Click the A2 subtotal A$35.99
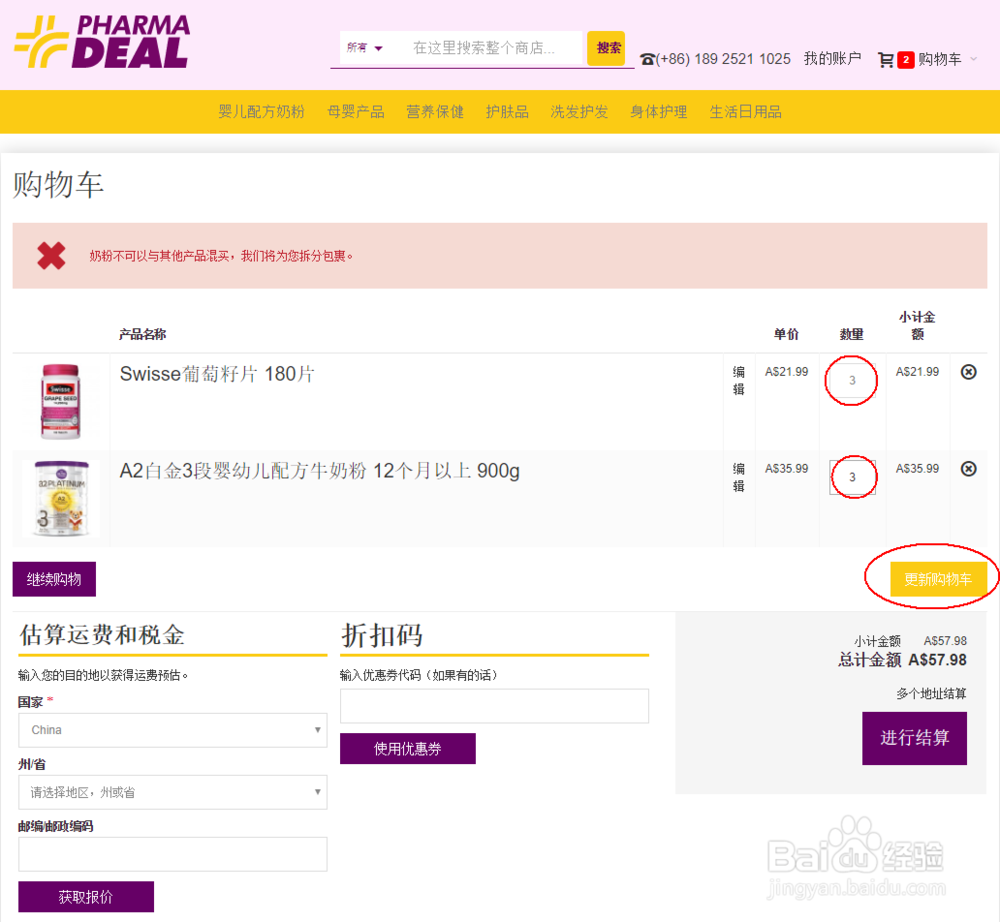This screenshot has height=922, width=1000. [917, 469]
